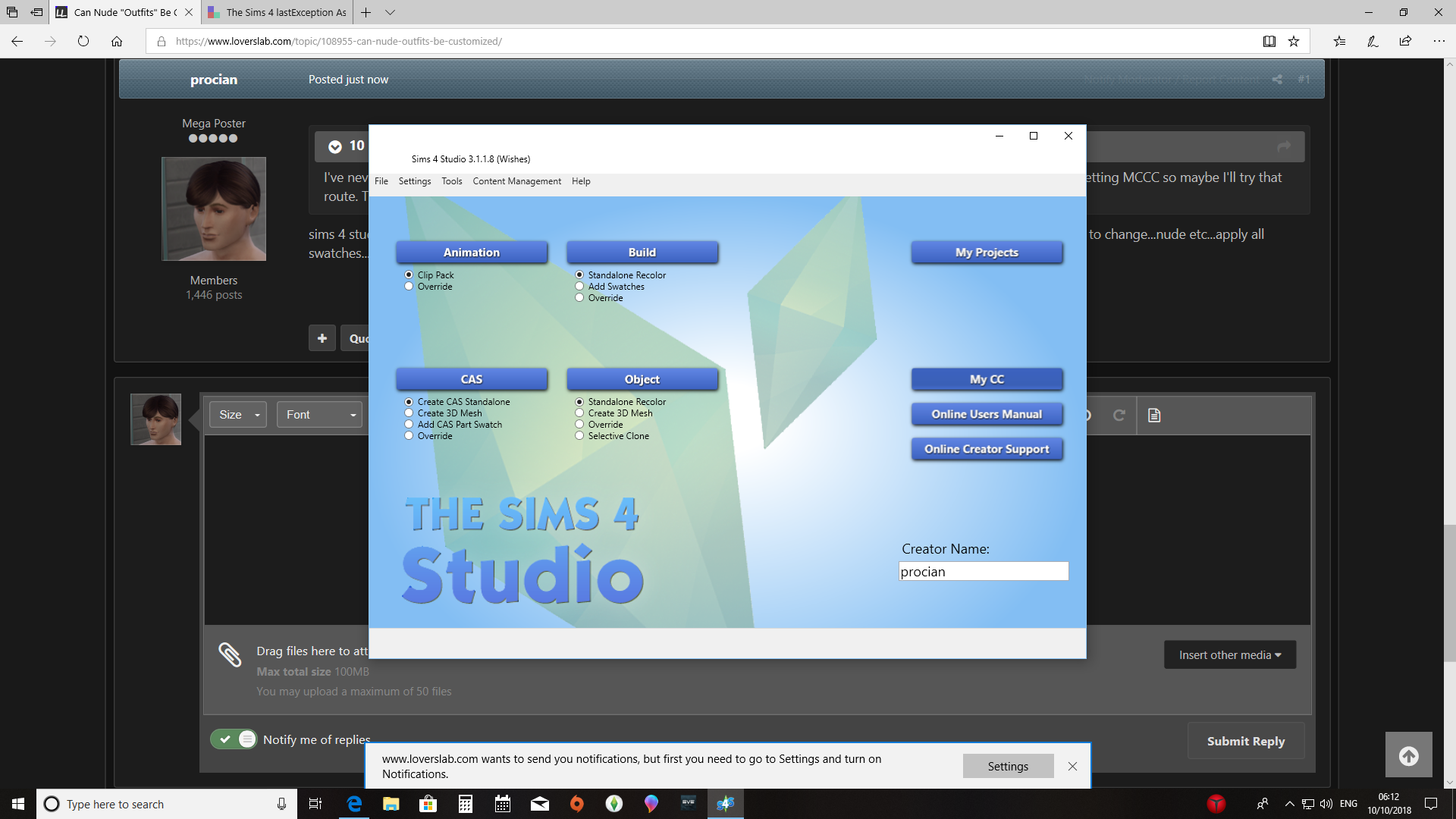Screen dimensions: 1456x819
Task: Toggle Notify me of replies switch
Action: [x=234, y=739]
